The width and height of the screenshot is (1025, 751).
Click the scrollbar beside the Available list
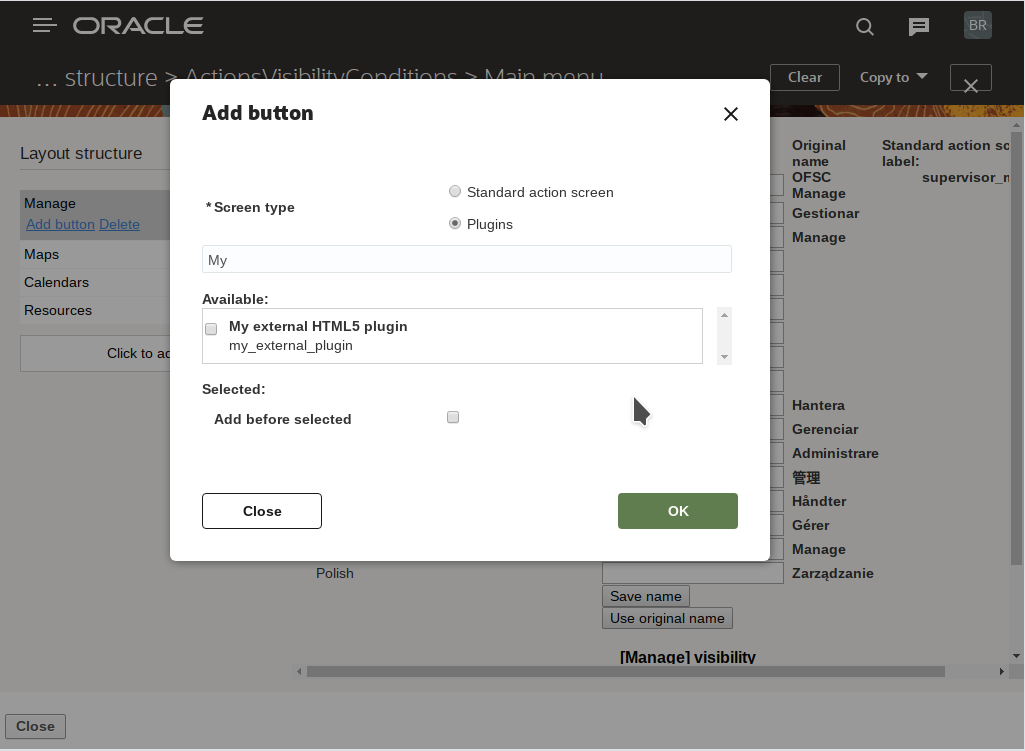point(723,335)
